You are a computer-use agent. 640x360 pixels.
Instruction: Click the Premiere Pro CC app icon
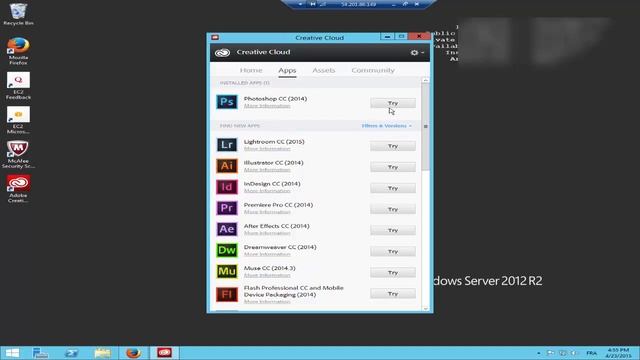[227, 208]
